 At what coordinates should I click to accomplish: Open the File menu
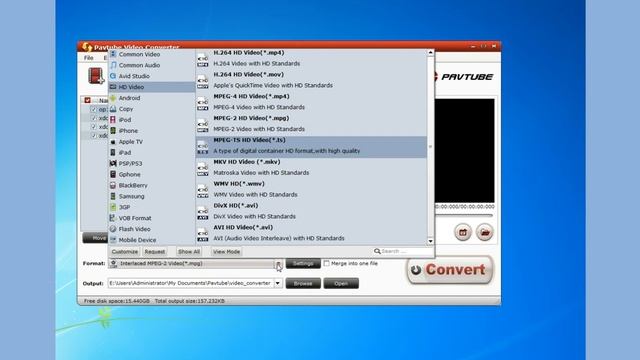pos(89,58)
